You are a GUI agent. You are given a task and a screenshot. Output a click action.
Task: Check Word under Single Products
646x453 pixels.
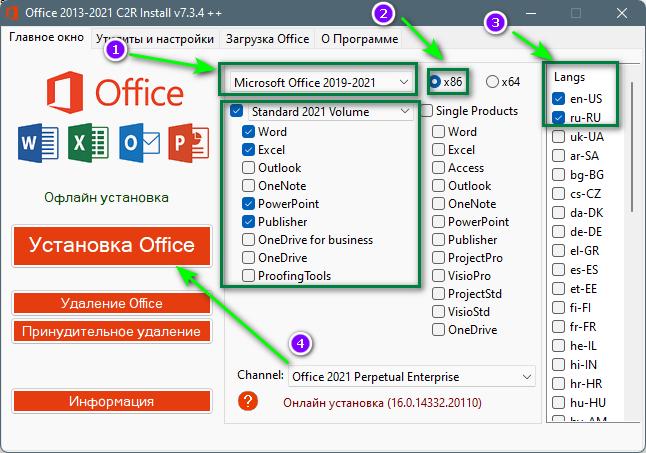tap(438, 132)
